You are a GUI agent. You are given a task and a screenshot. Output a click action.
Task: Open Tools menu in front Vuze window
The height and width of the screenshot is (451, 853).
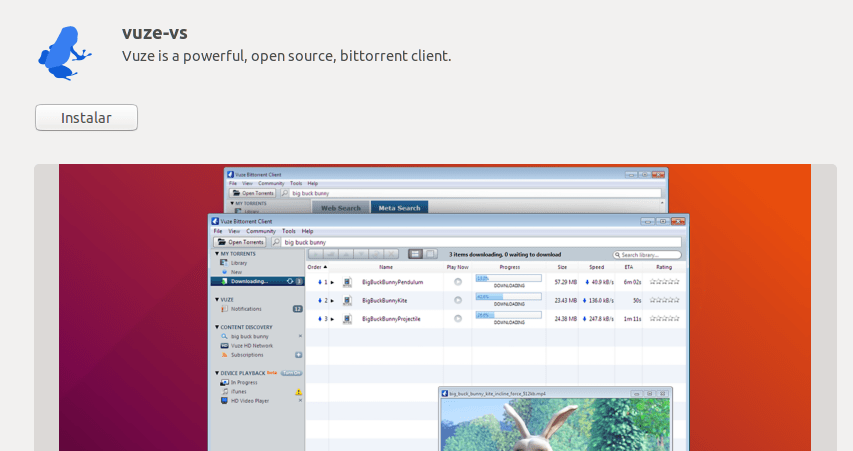click(288, 231)
